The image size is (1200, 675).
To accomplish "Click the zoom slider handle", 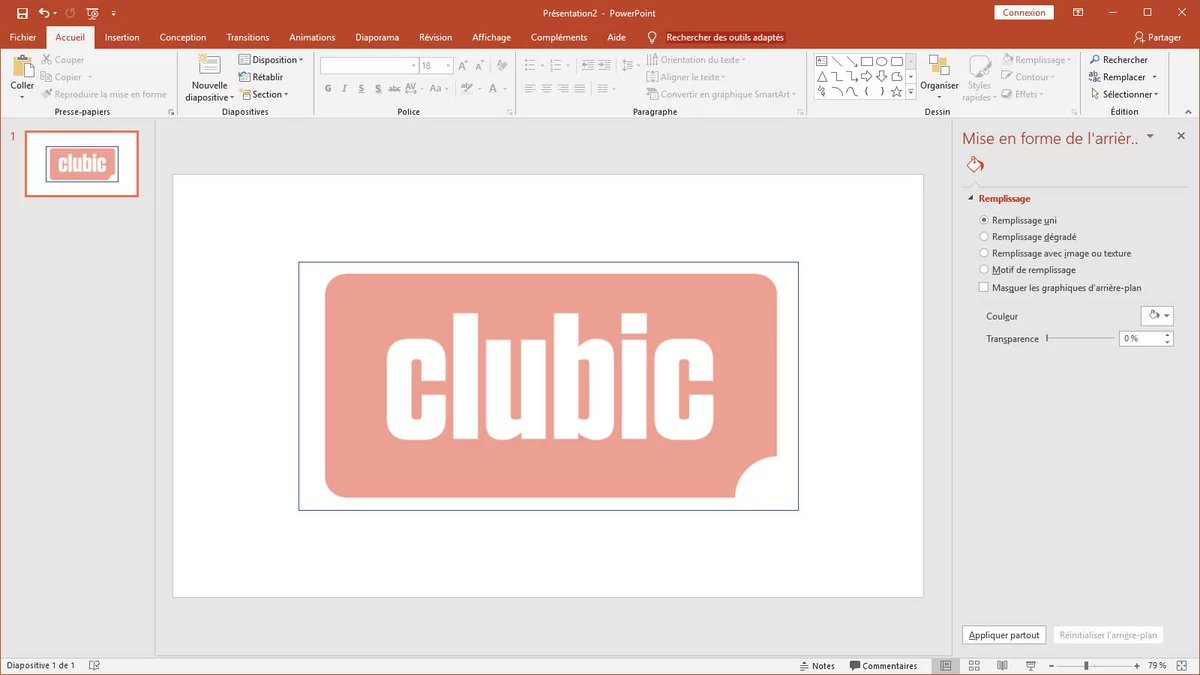I will [1086, 665].
